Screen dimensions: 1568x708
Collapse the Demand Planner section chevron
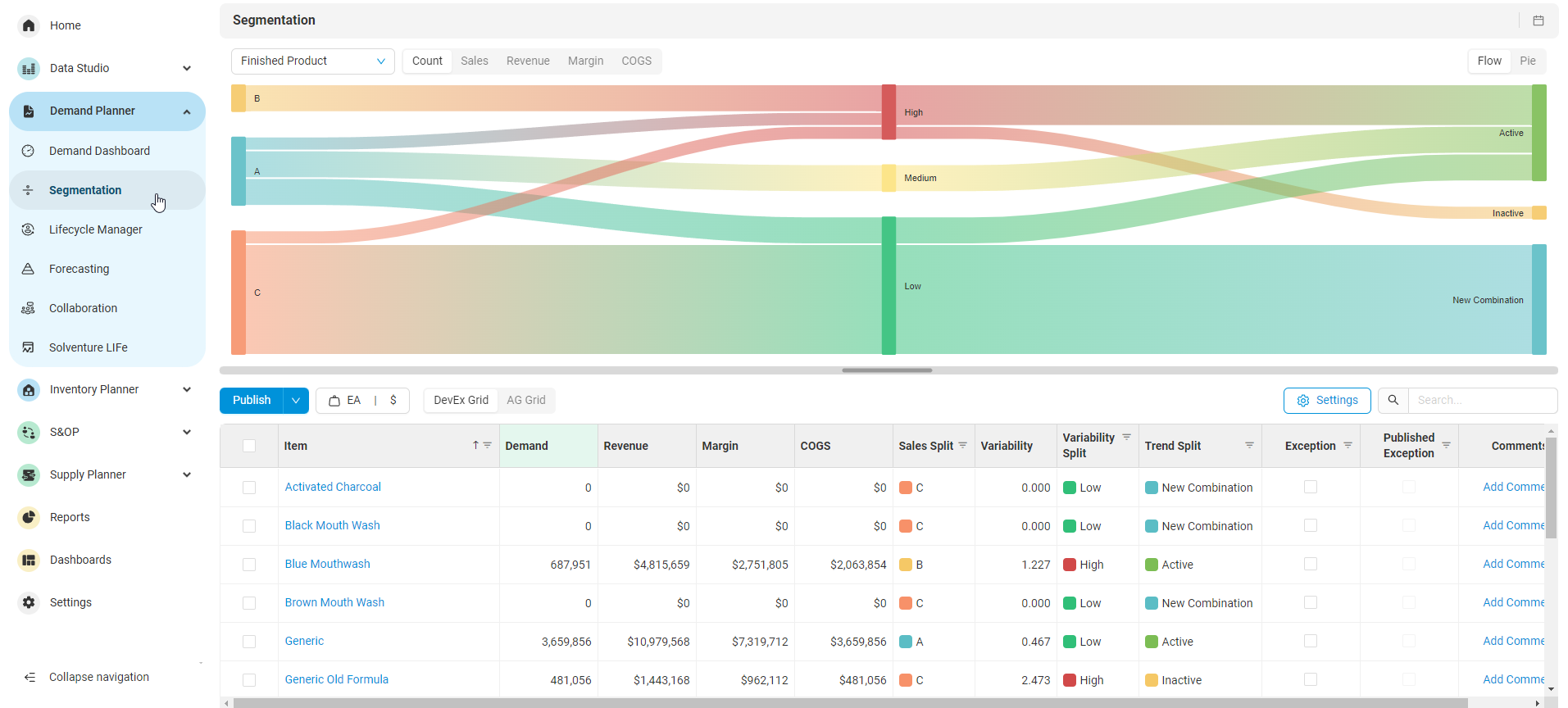click(x=187, y=111)
